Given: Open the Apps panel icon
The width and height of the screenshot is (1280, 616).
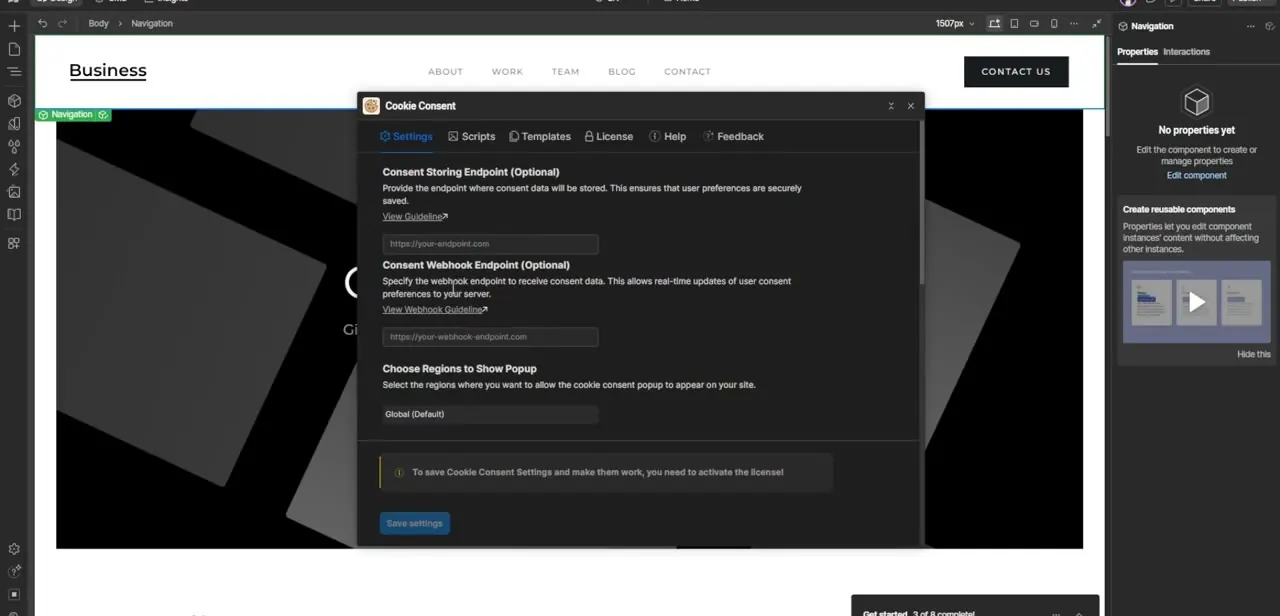Looking at the screenshot, I should 14,243.
